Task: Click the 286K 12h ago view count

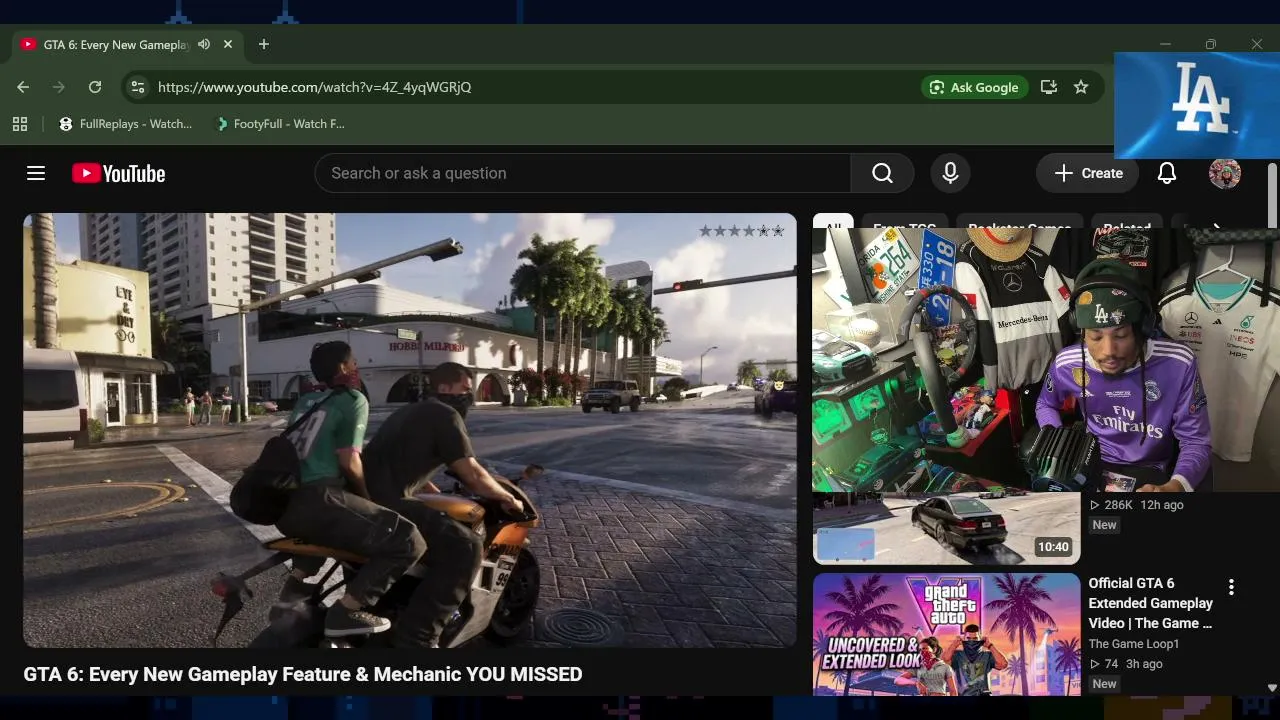Action: click(x=1136, y=505)
